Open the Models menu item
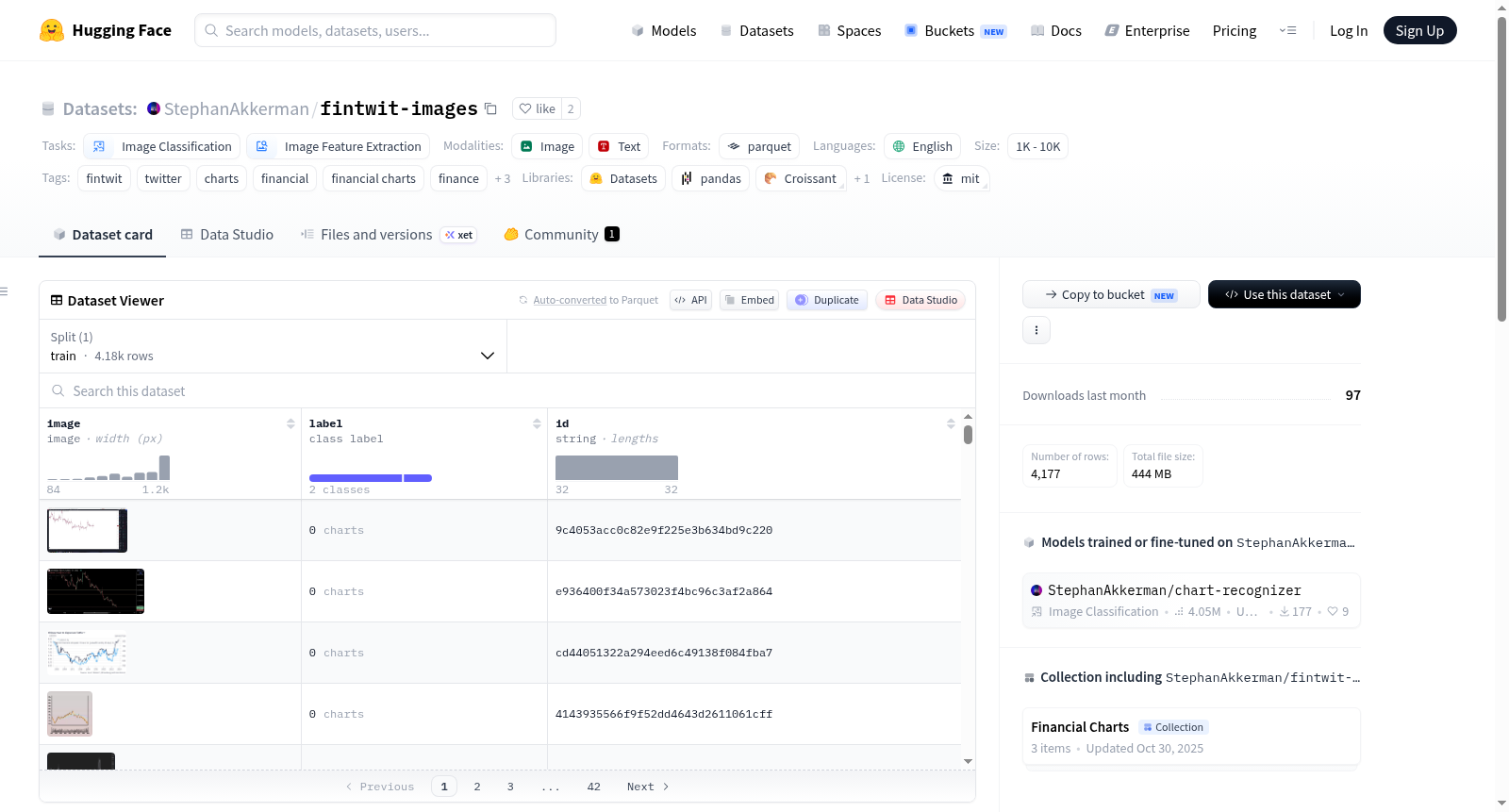The image size is (1509, 812). coord(664,30)
